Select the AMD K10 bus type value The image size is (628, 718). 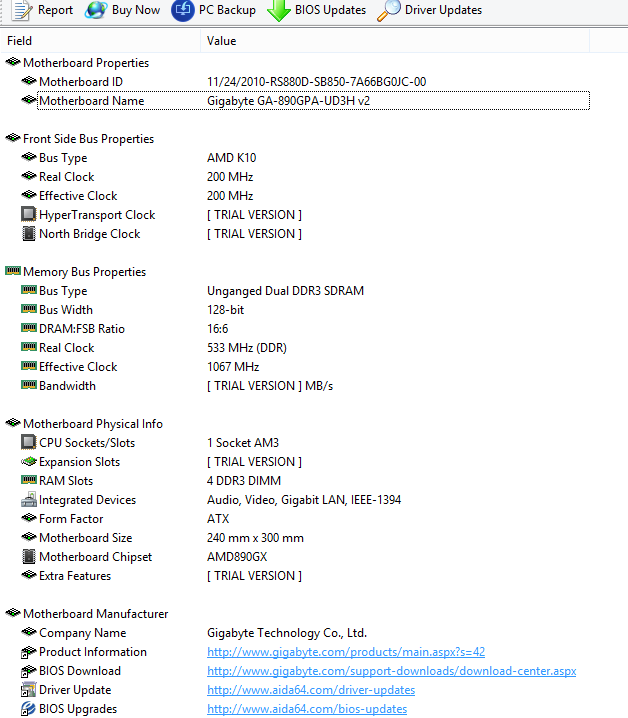(x=231, y=158)
